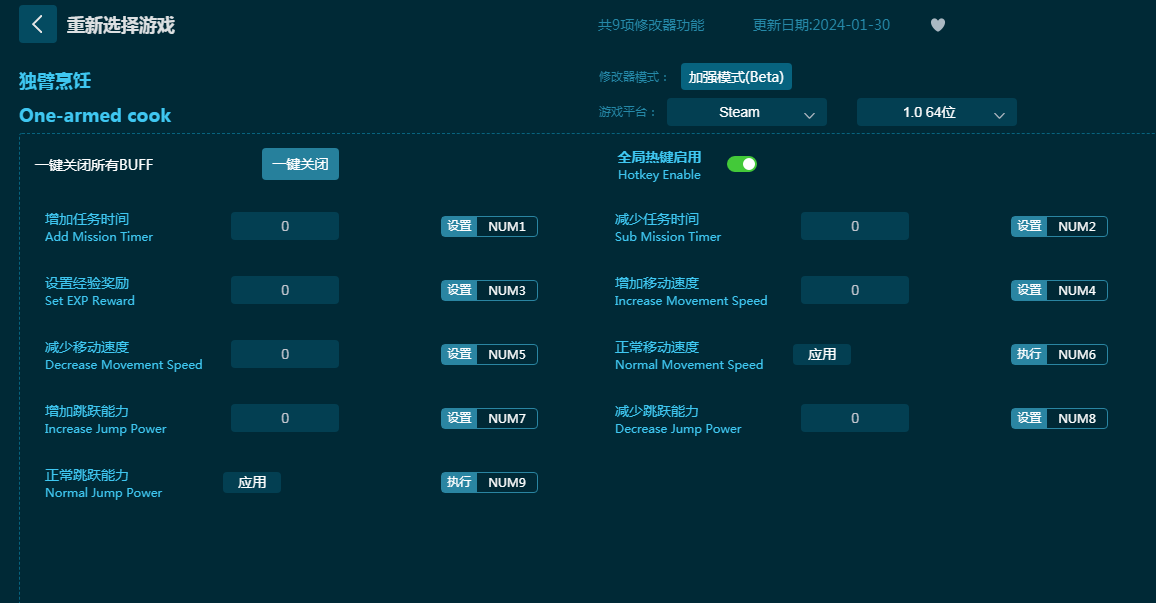Image resolution: width=1156 pixels, height=603 pixels.
Task: Click the back arrow icon
Action: (37, 25)
